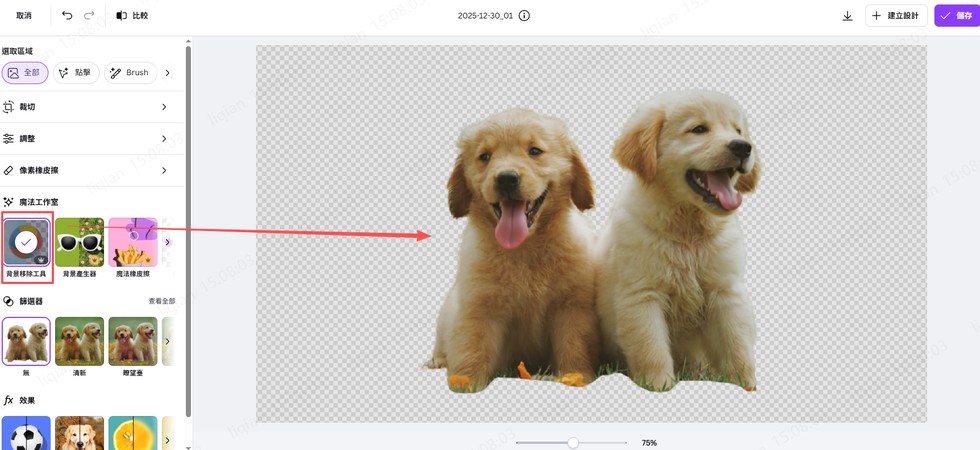
Task: Click the 2025-12-30_01 file name
Action: click(x=485, y=16)
